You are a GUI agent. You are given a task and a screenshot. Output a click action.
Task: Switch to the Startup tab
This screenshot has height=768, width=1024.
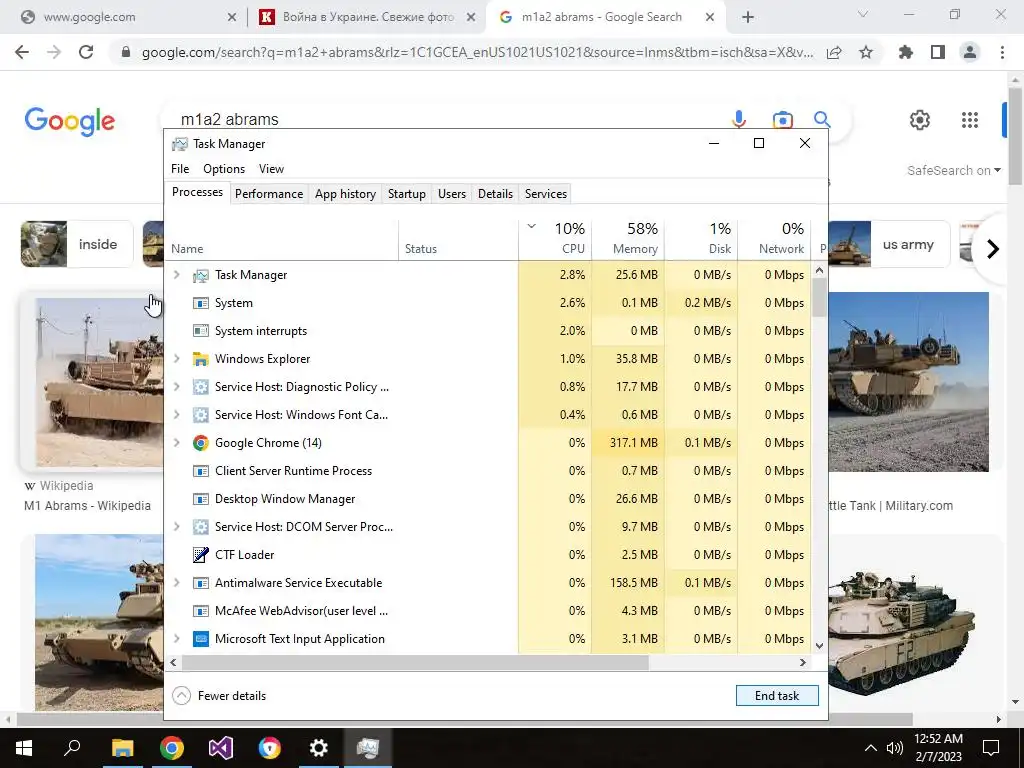coord(407,194)
